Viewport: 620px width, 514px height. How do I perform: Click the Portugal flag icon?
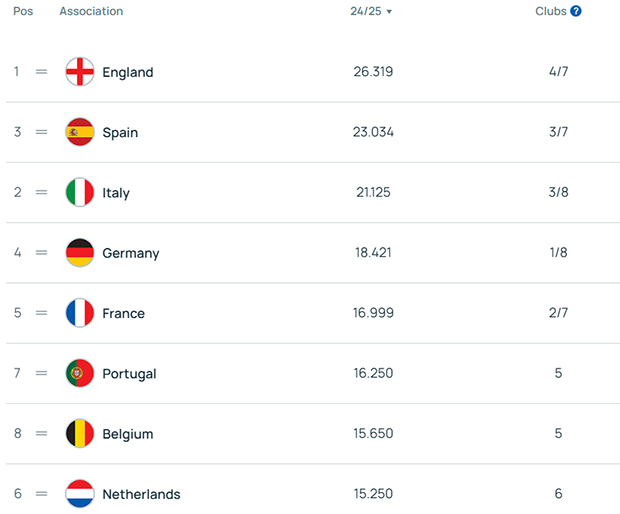coord(80,373)
